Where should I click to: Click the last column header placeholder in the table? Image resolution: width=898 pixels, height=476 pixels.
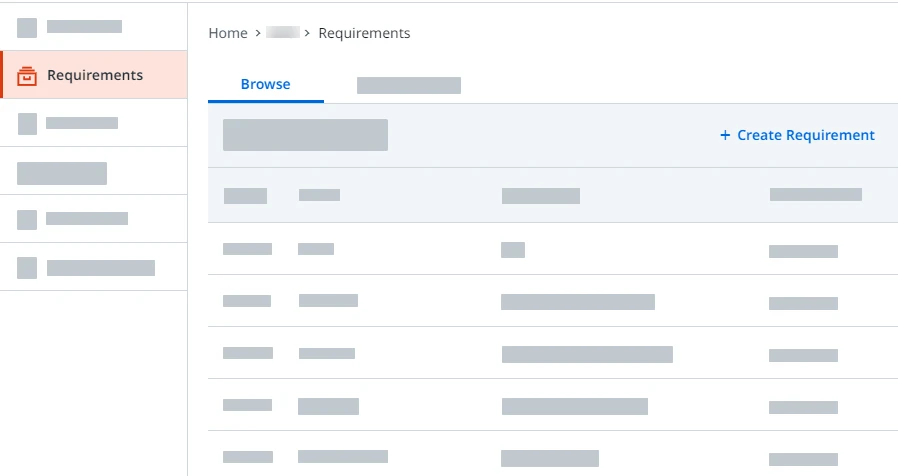(816, 195)
